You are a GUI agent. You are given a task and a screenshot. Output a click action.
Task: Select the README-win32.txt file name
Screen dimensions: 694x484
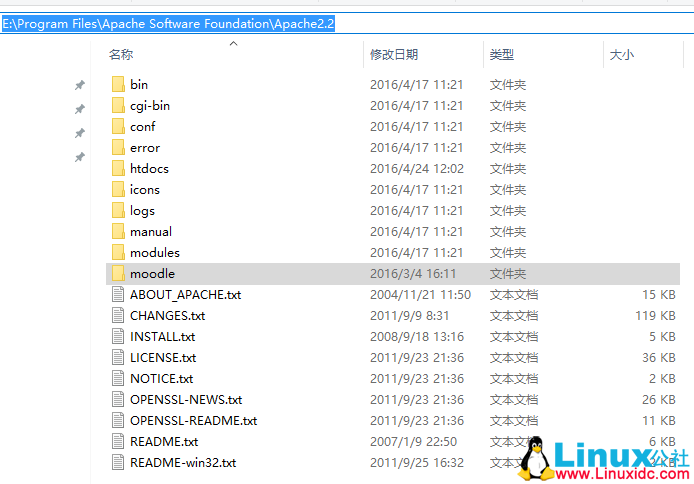[x=183, y=463]
